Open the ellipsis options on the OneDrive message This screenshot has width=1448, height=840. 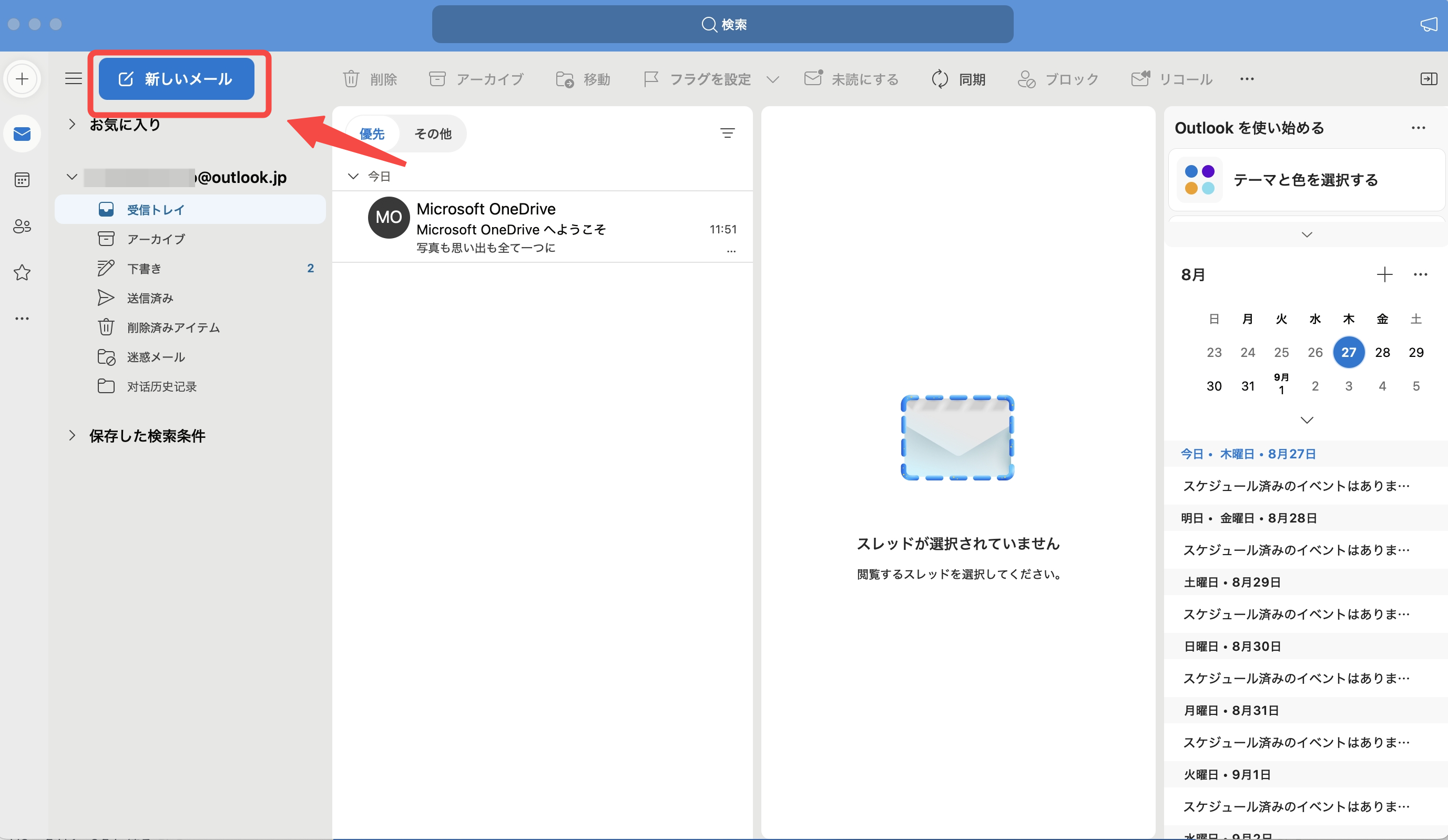pos(731,251)
